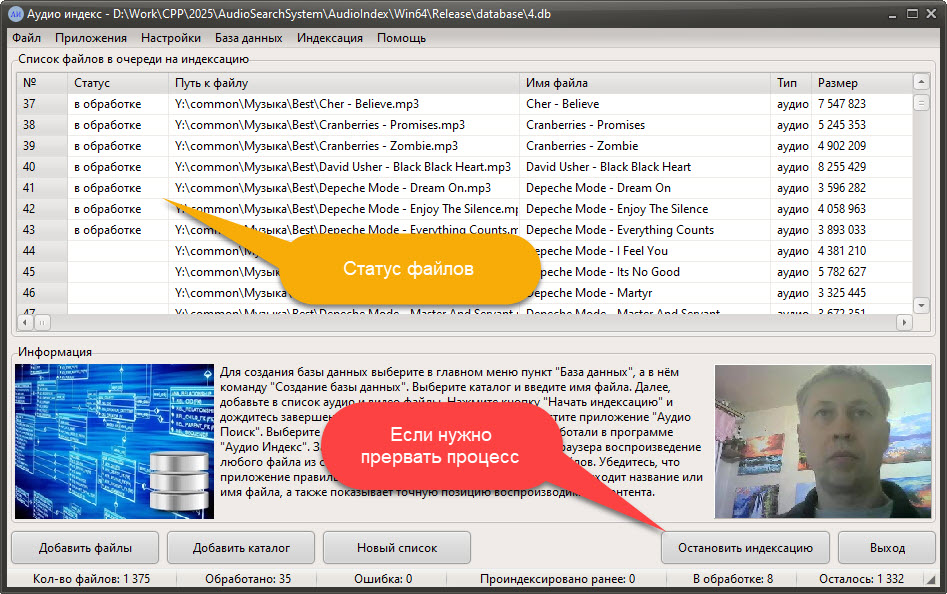Open the База данных menu

[248, 38]
